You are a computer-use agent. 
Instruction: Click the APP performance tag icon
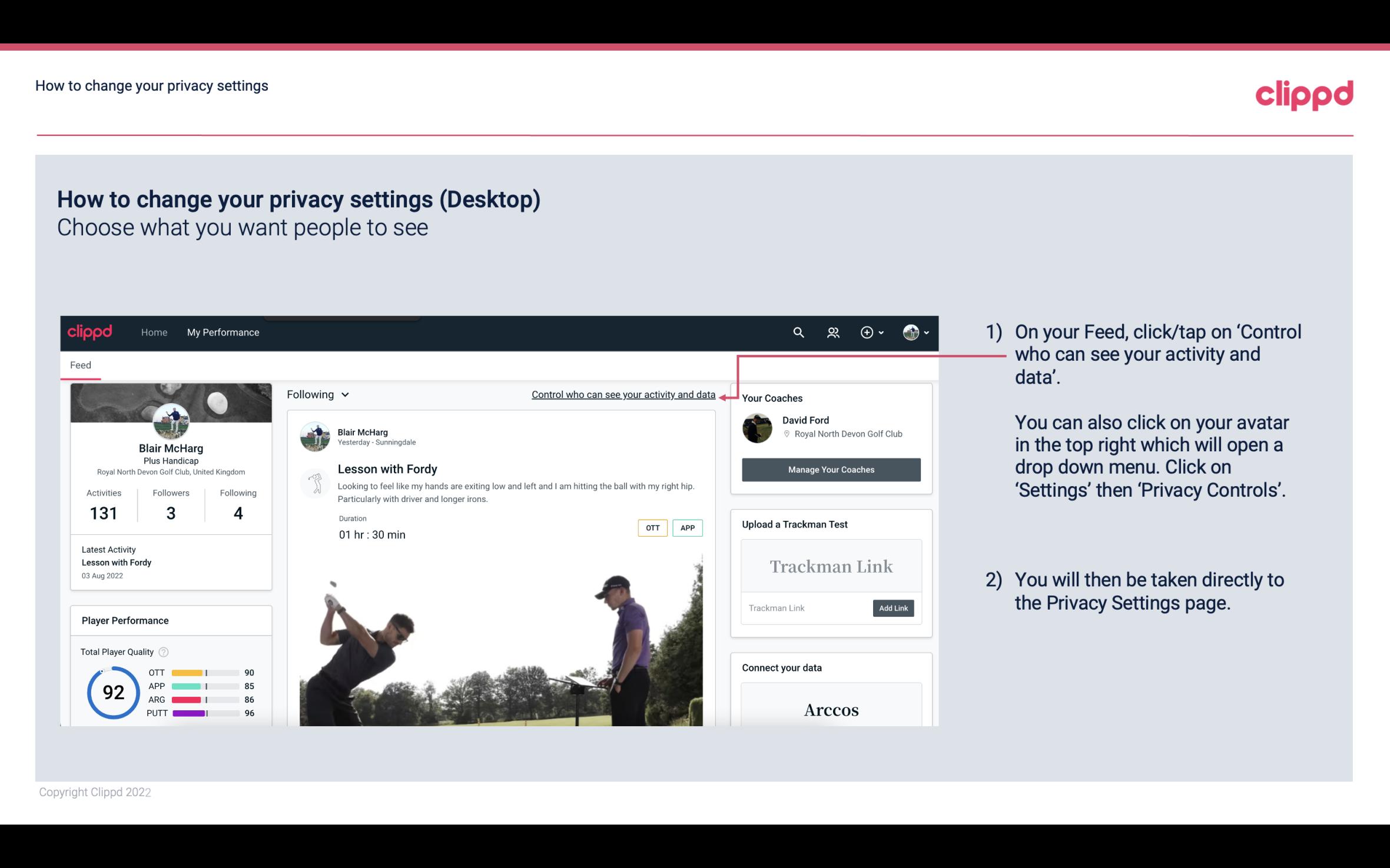coord(689,528)
